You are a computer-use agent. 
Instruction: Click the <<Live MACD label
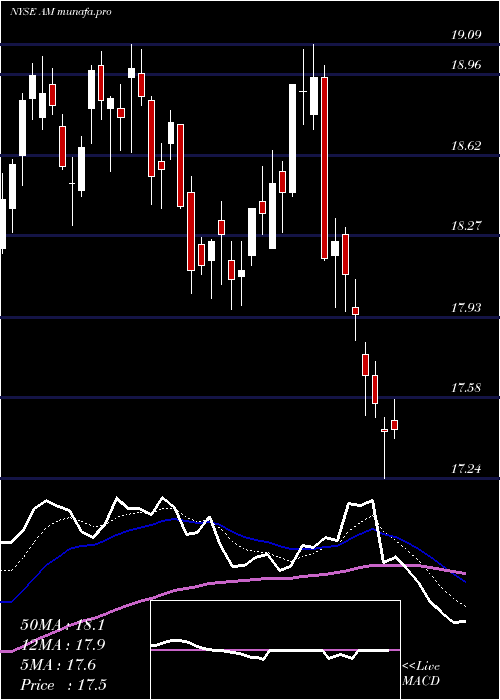(421, 674)
